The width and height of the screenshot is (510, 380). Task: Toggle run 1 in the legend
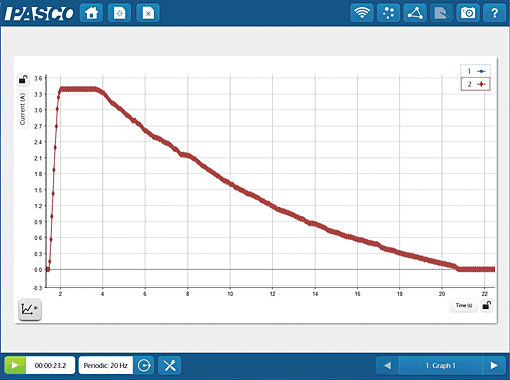475,71
